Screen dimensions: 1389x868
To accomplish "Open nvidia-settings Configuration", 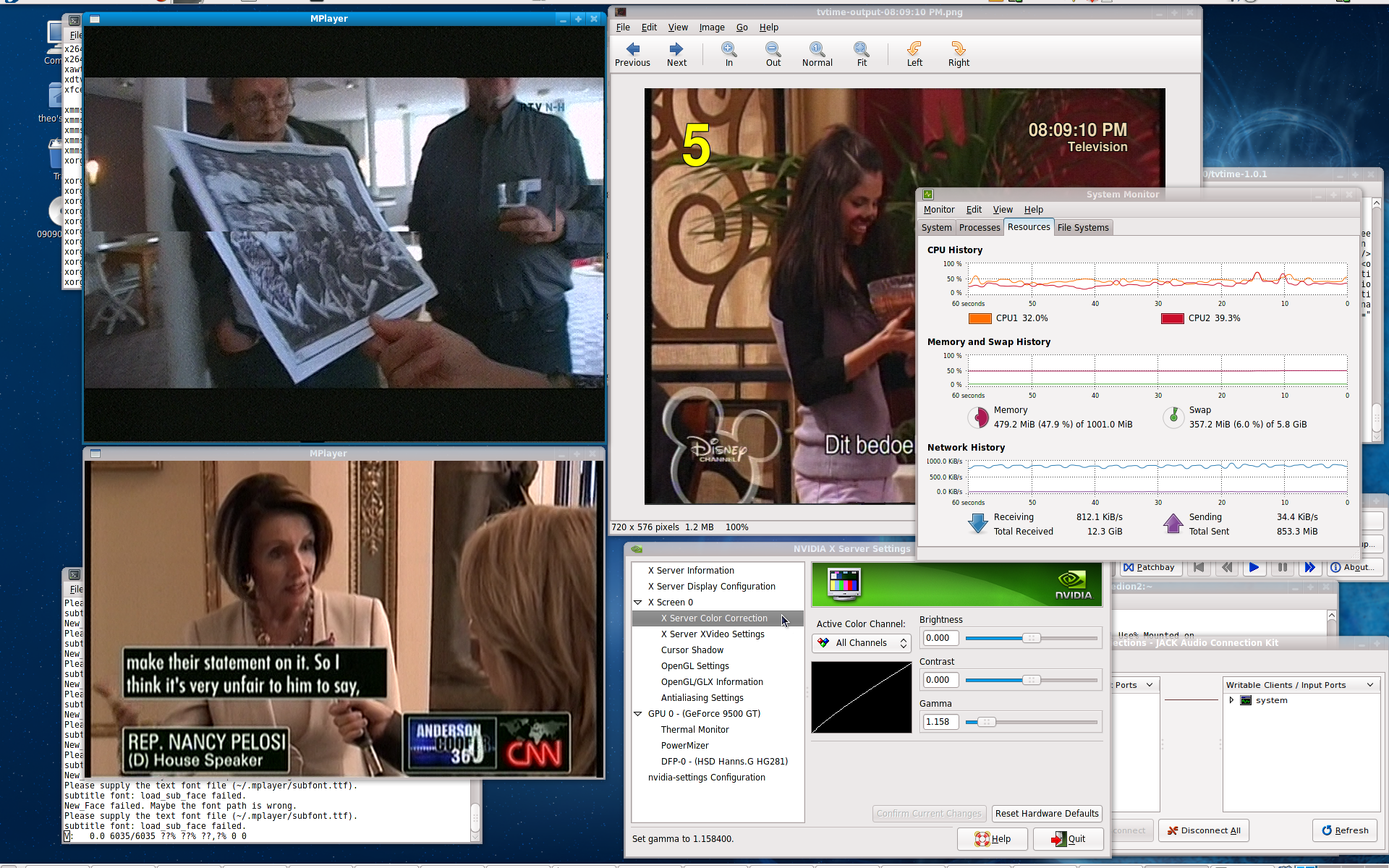I will tap(706, 778).
